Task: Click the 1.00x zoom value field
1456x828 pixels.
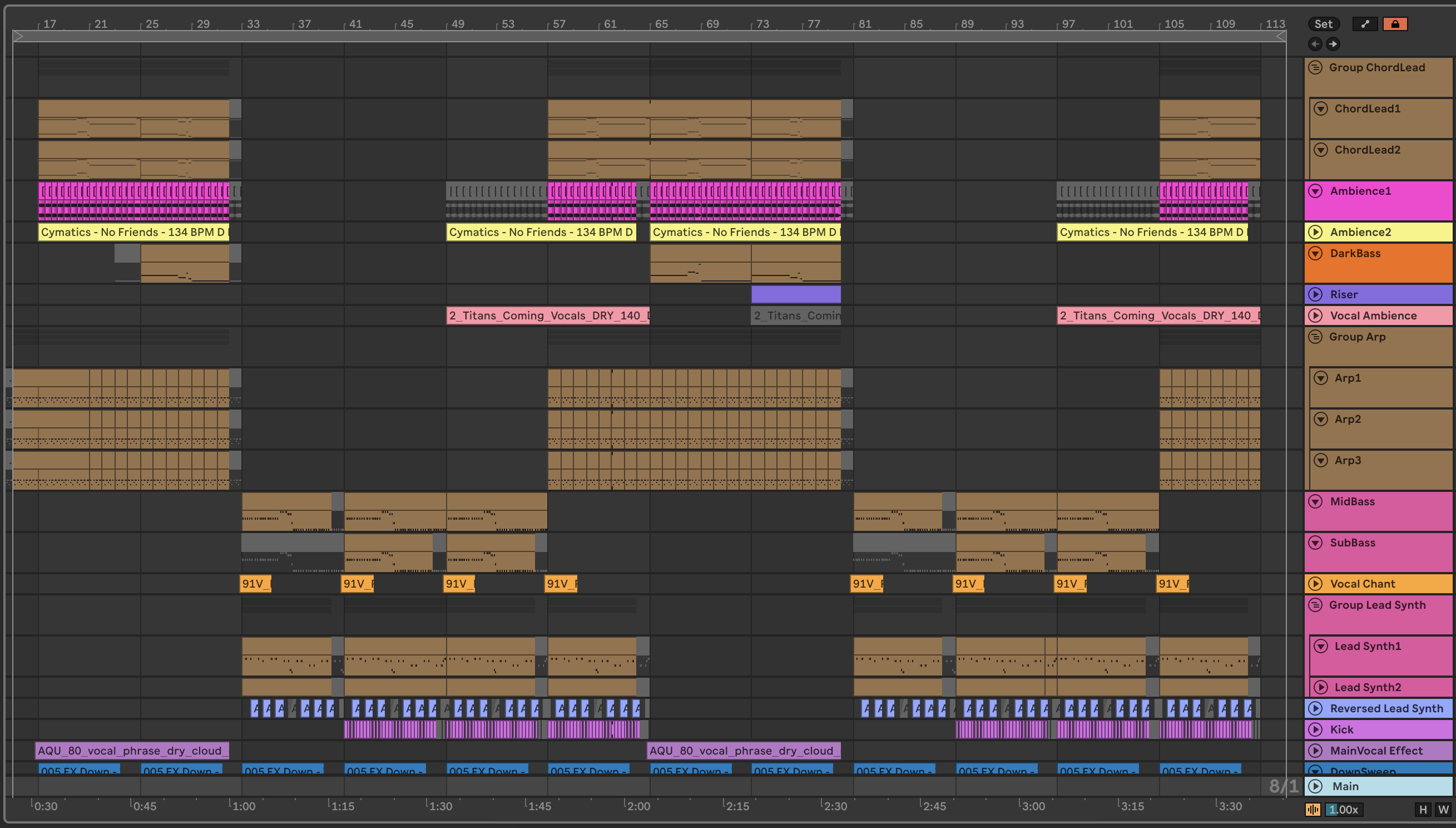Action: pyautogui.click(x=1344, y=810)
